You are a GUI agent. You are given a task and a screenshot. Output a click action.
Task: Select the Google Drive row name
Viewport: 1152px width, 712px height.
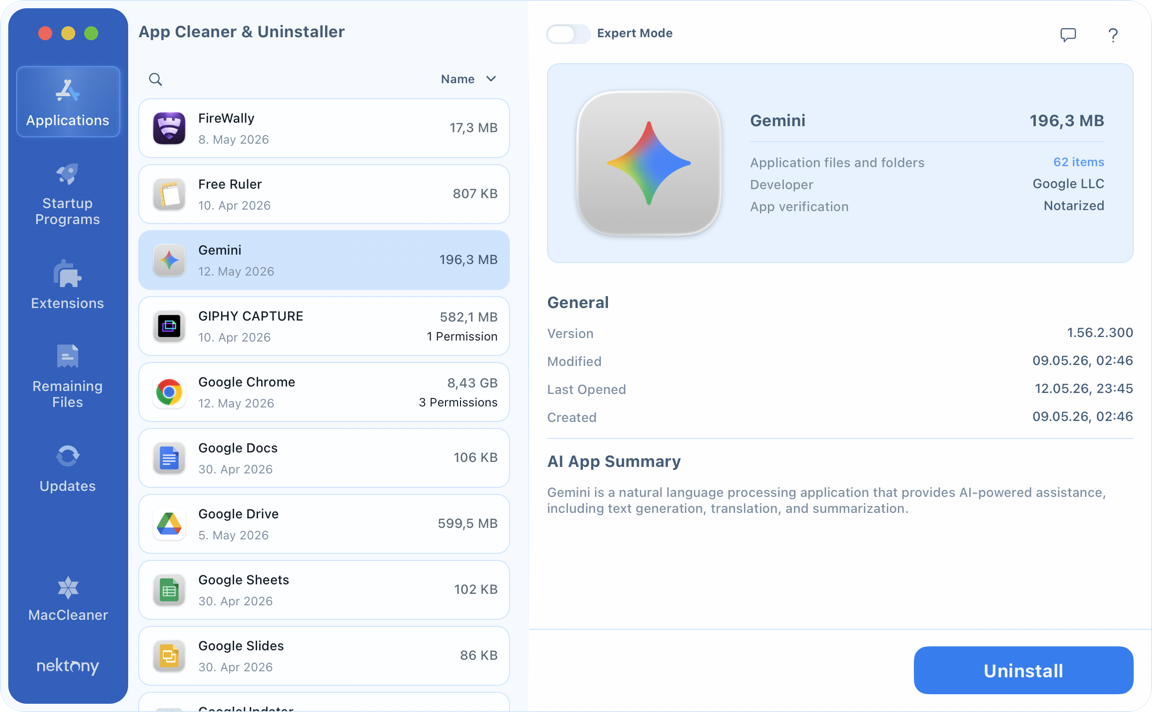tap(239, 514)
